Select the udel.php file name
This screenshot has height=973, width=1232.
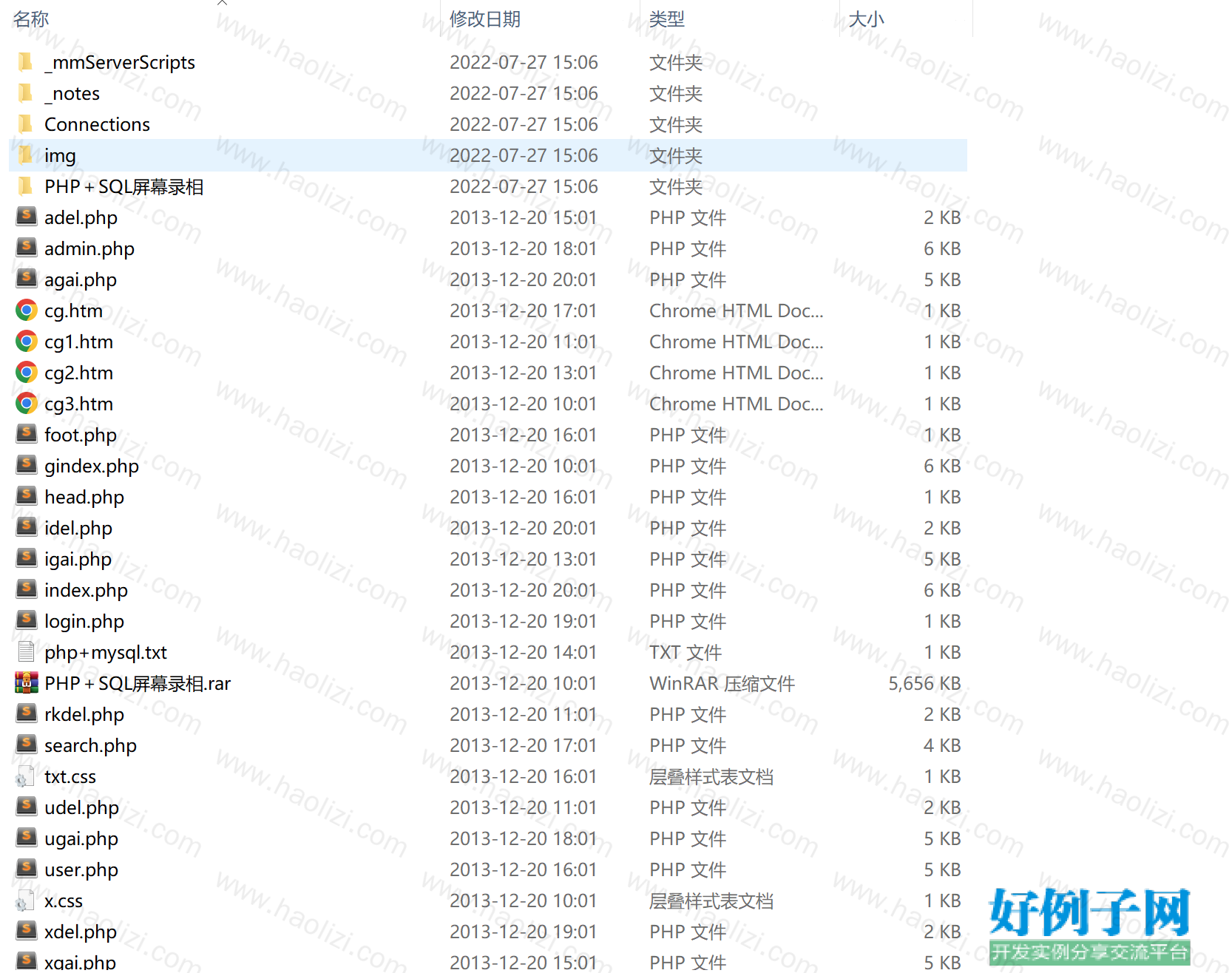coord(81,807)
